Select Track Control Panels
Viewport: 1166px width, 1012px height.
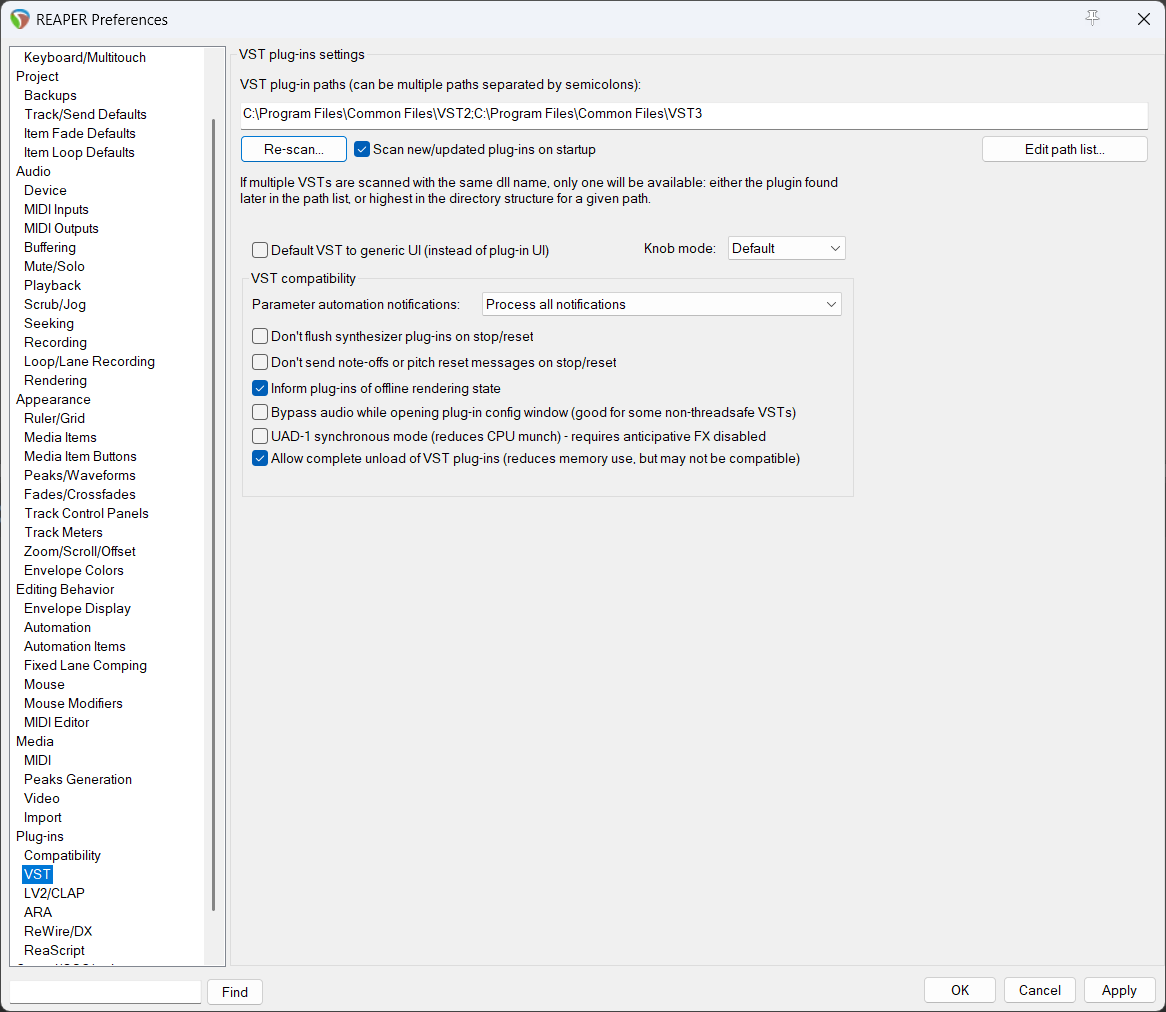tap(86, 513)
